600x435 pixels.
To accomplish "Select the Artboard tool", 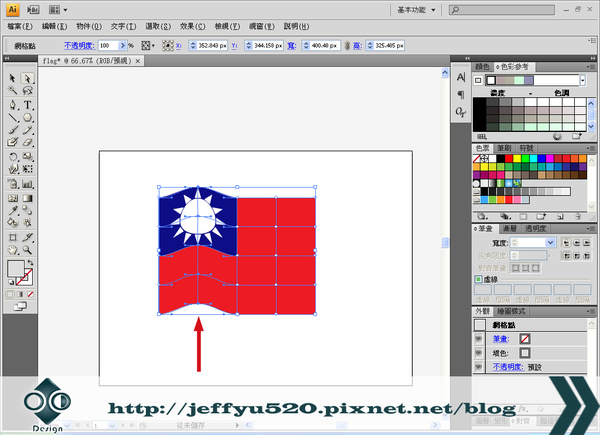I will tap(13, 237).
